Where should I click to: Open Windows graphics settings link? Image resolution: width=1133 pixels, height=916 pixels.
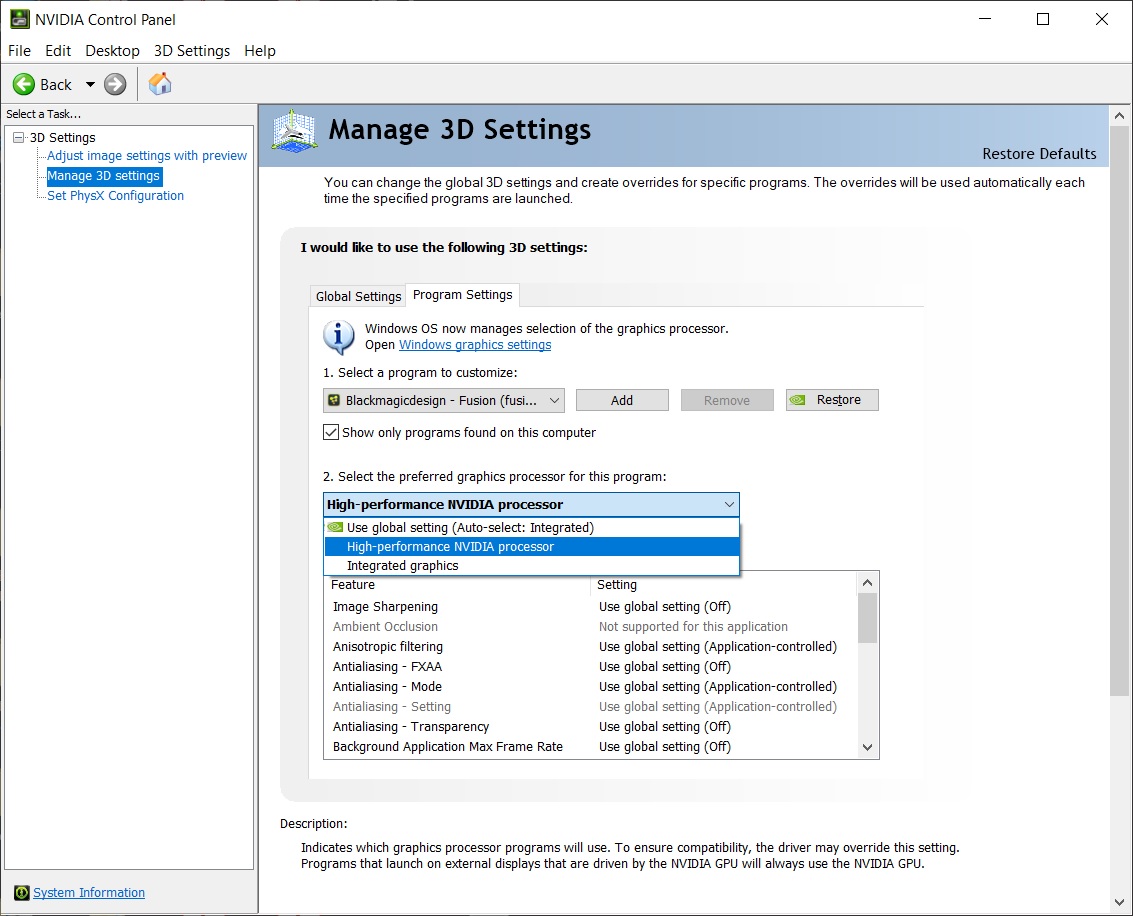[x=475, y=345]
